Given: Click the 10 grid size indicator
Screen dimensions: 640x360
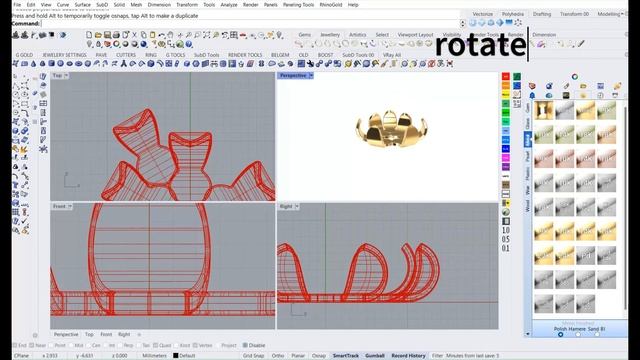Looking at the screenshot, I should [x=506, y=230].
